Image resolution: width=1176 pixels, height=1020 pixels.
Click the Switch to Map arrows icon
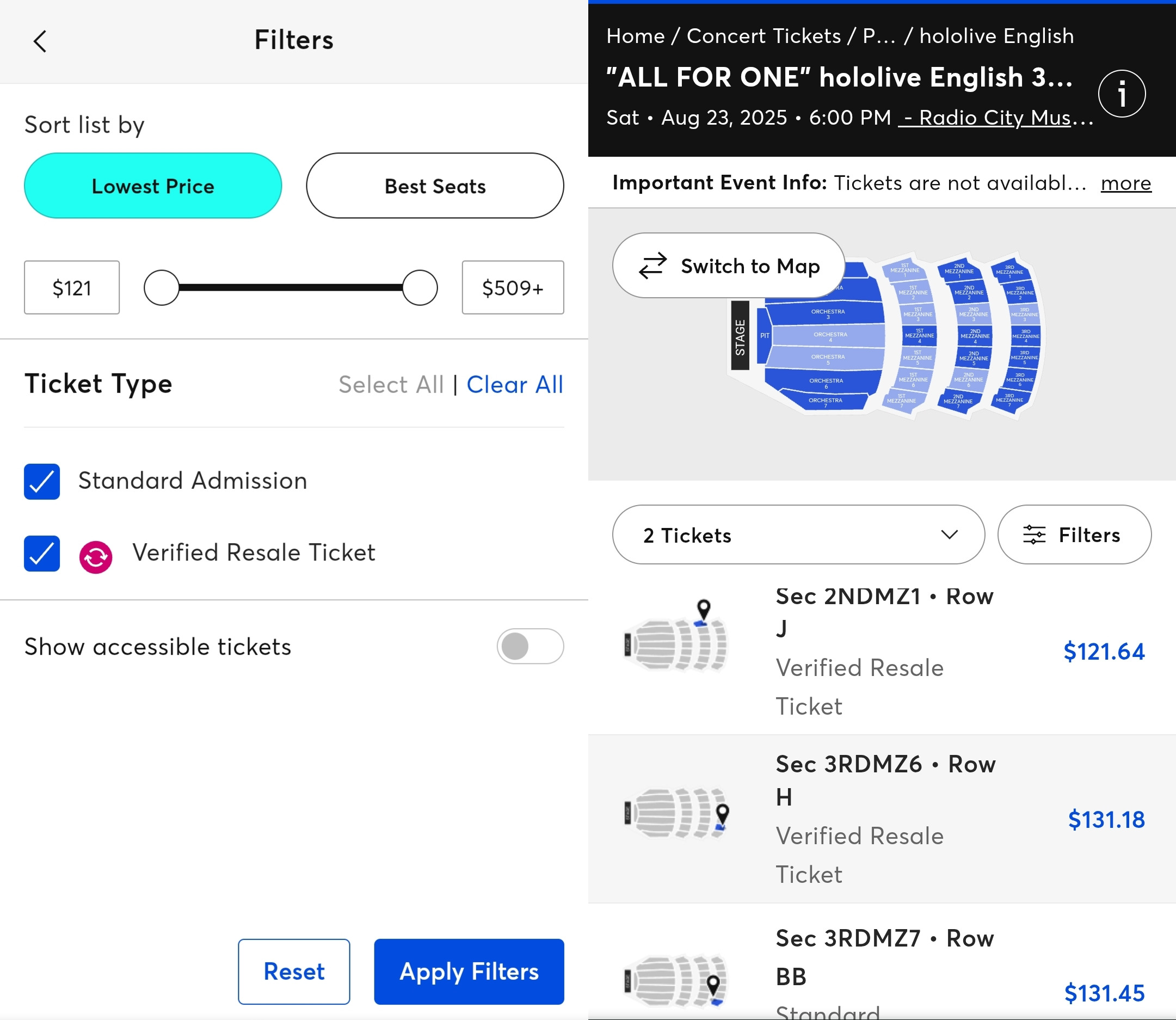click(x=652, y=266)
